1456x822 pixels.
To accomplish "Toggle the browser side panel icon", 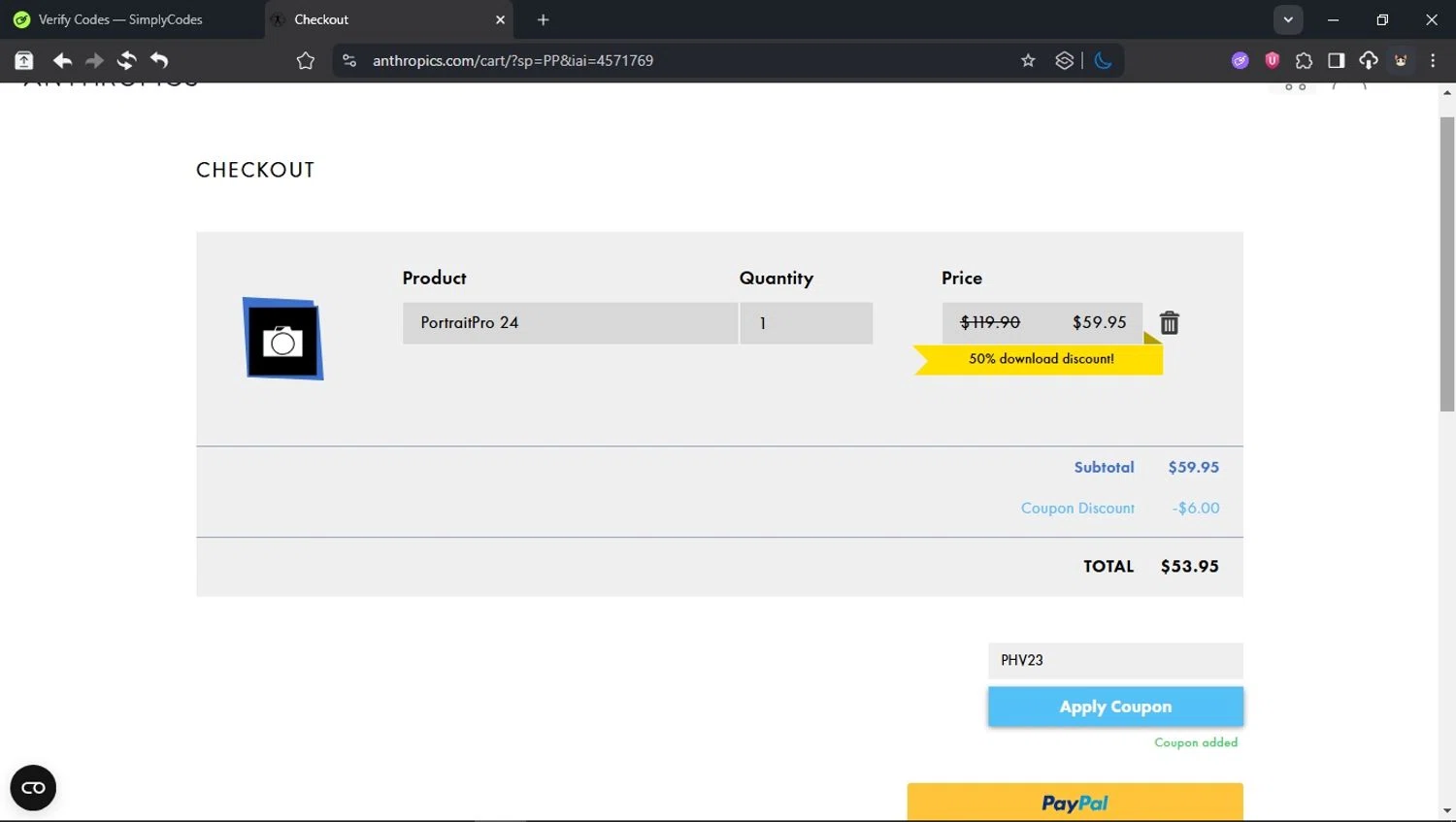I will pos(1336,60).
